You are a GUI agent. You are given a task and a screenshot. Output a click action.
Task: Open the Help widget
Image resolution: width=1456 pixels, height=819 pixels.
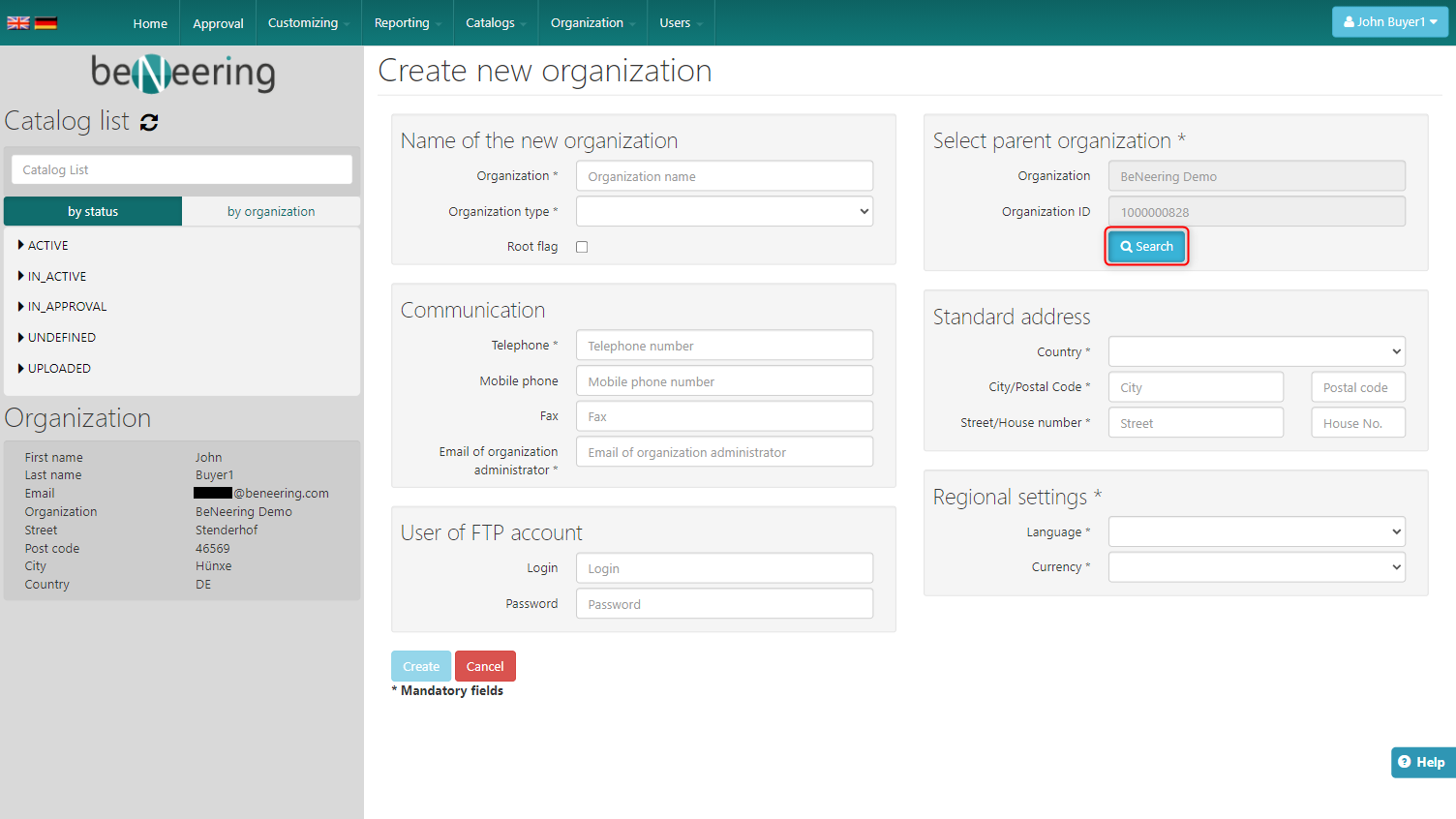pos(1422,762)
